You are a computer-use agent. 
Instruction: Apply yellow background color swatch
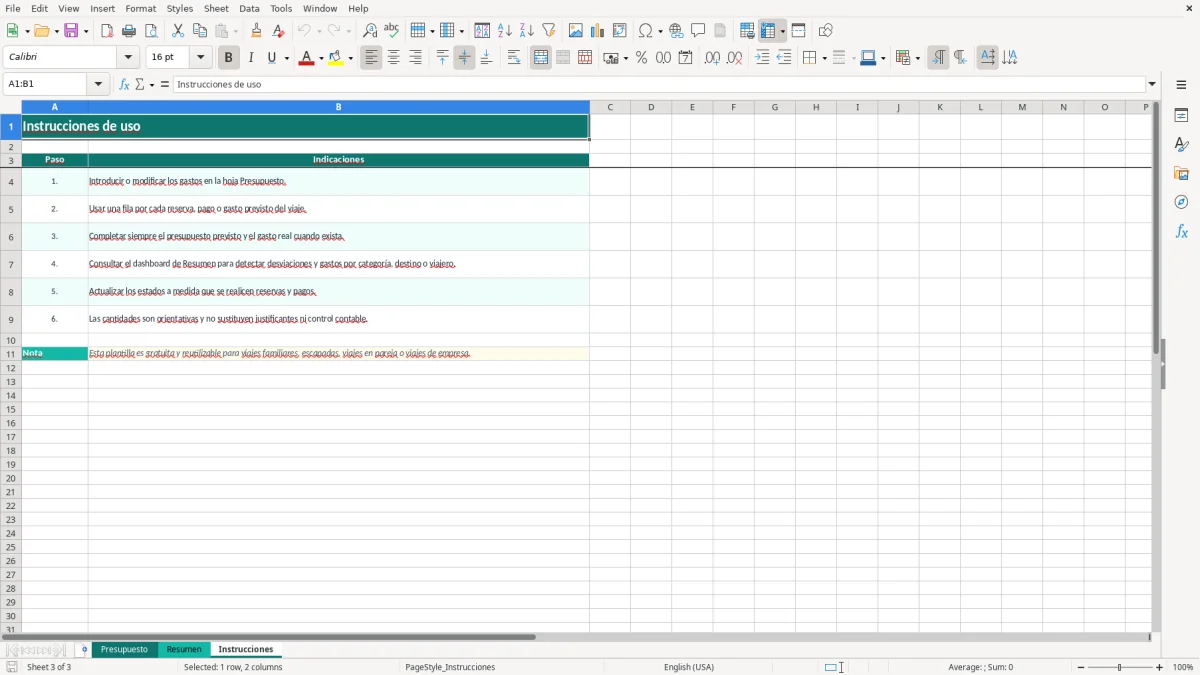pyautogui.click(x=336, y=58)
